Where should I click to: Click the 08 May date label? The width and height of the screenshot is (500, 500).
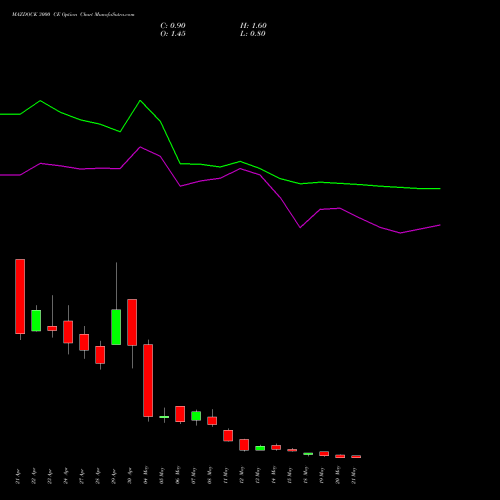click(210, 475)
